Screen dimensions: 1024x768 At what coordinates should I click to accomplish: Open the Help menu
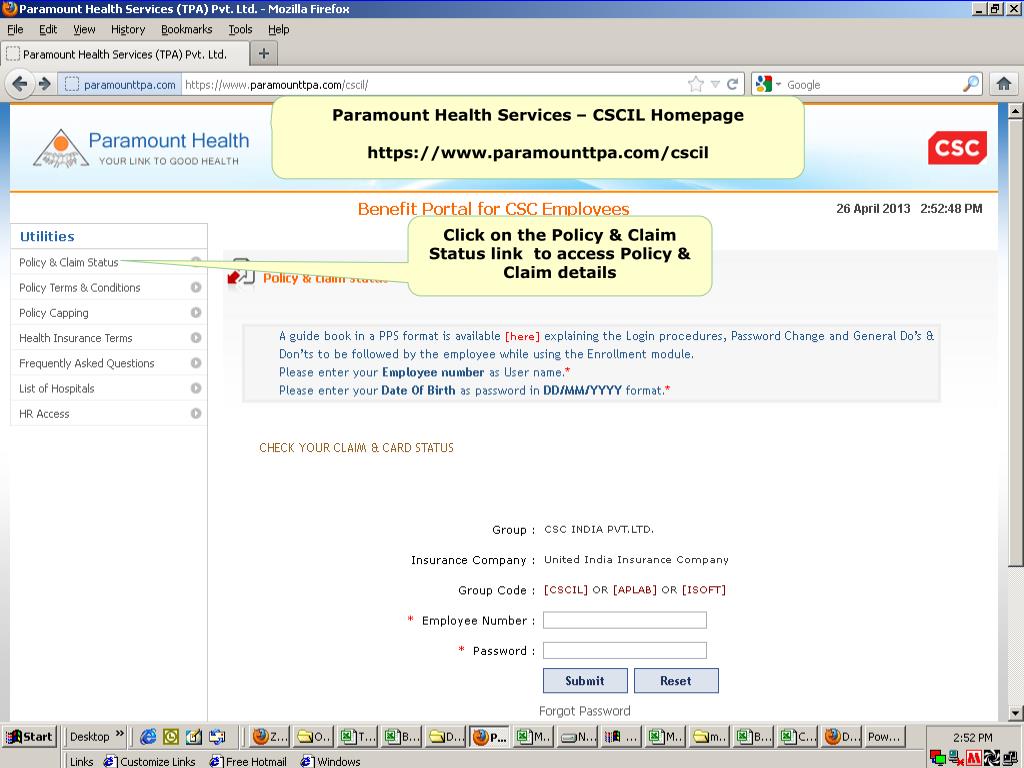coord(279,29)
